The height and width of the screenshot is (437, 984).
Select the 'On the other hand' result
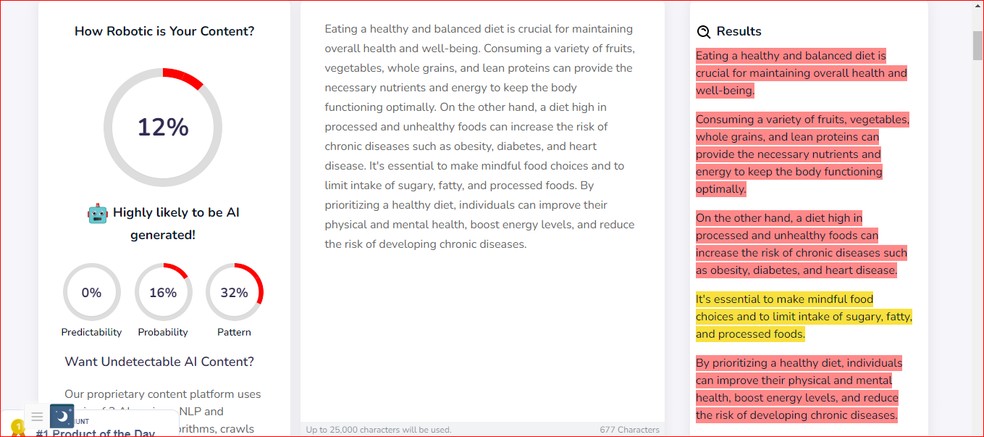[x=801, y=244]
